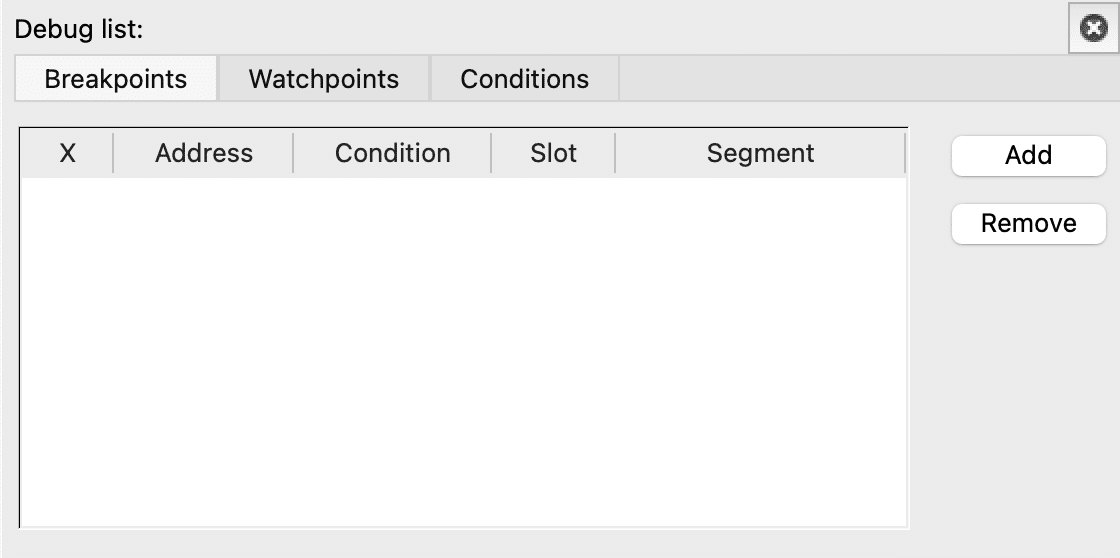The width and height of the screenshot is (1120, 558).
Task: Click empty tab bar right of Conditions
Action: (860, 79)
